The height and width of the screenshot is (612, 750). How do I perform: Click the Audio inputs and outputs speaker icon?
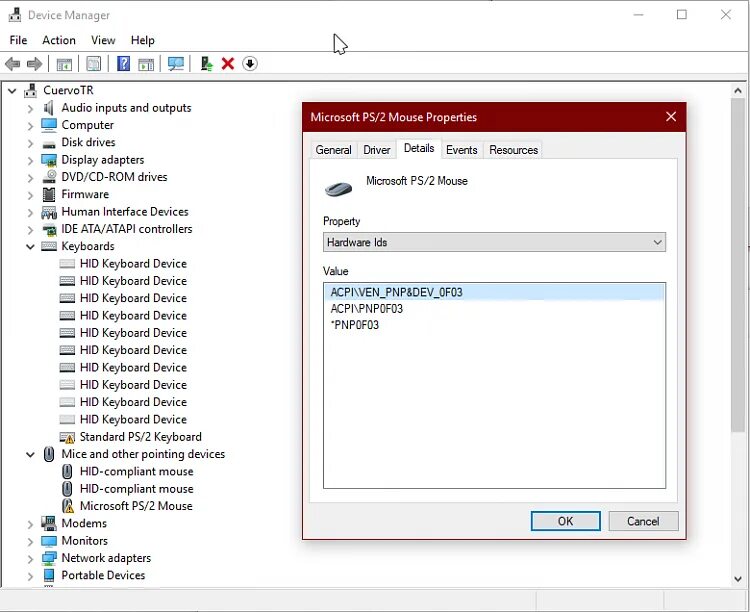pyautogui.click(x=49, y=108)
